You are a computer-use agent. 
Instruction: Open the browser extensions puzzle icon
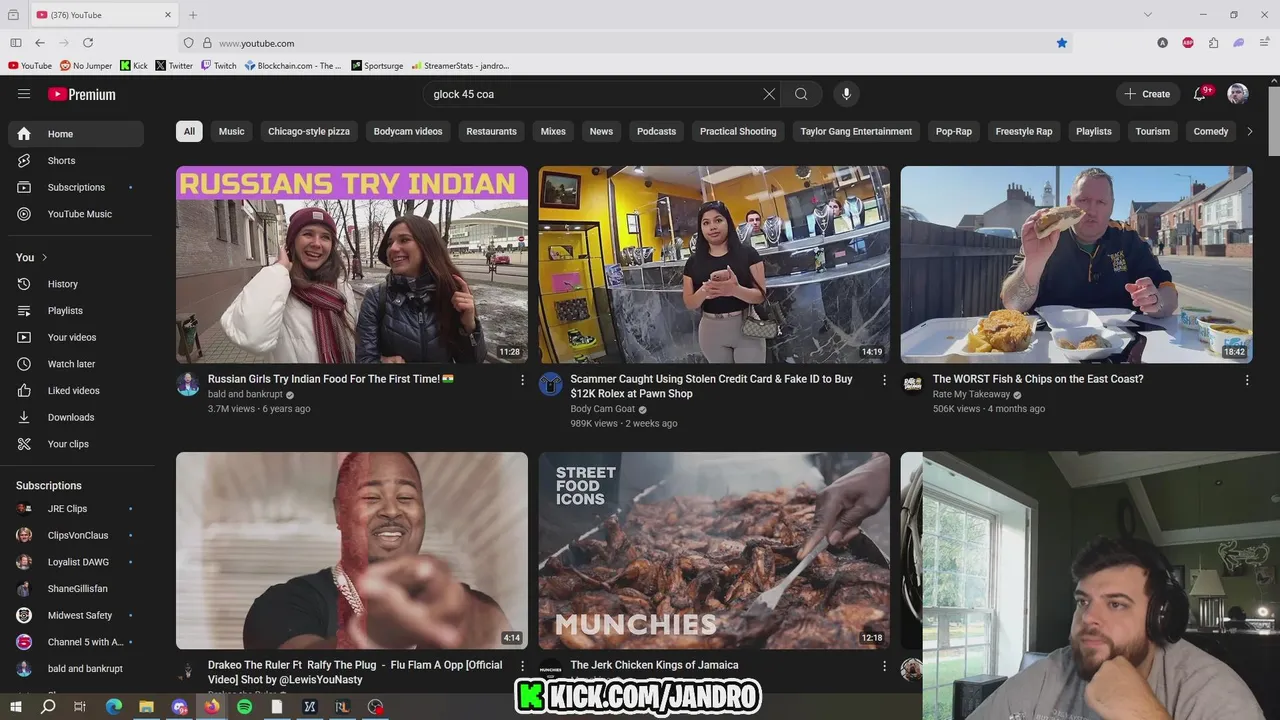1213,43
